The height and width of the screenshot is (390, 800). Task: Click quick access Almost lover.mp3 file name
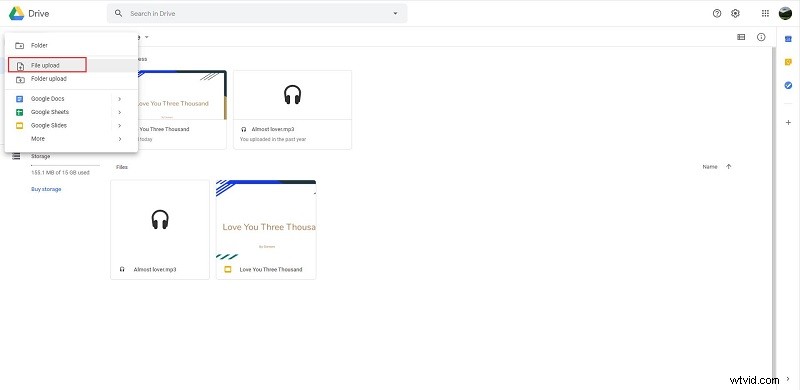pos(272,130)
